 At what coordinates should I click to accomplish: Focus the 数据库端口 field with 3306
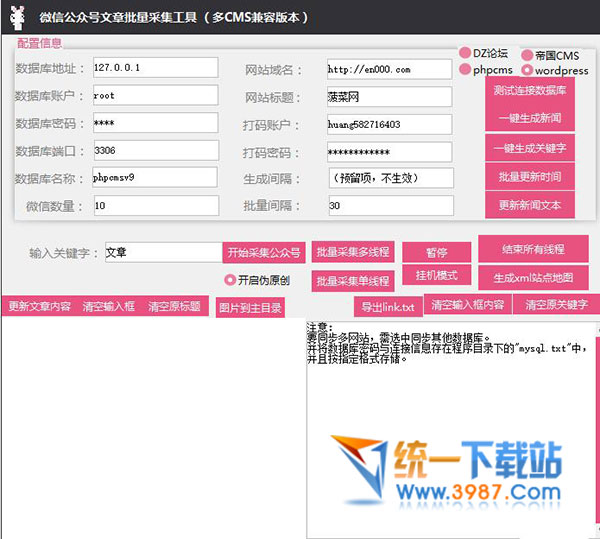pyautogui.click(x=157, y=150)
